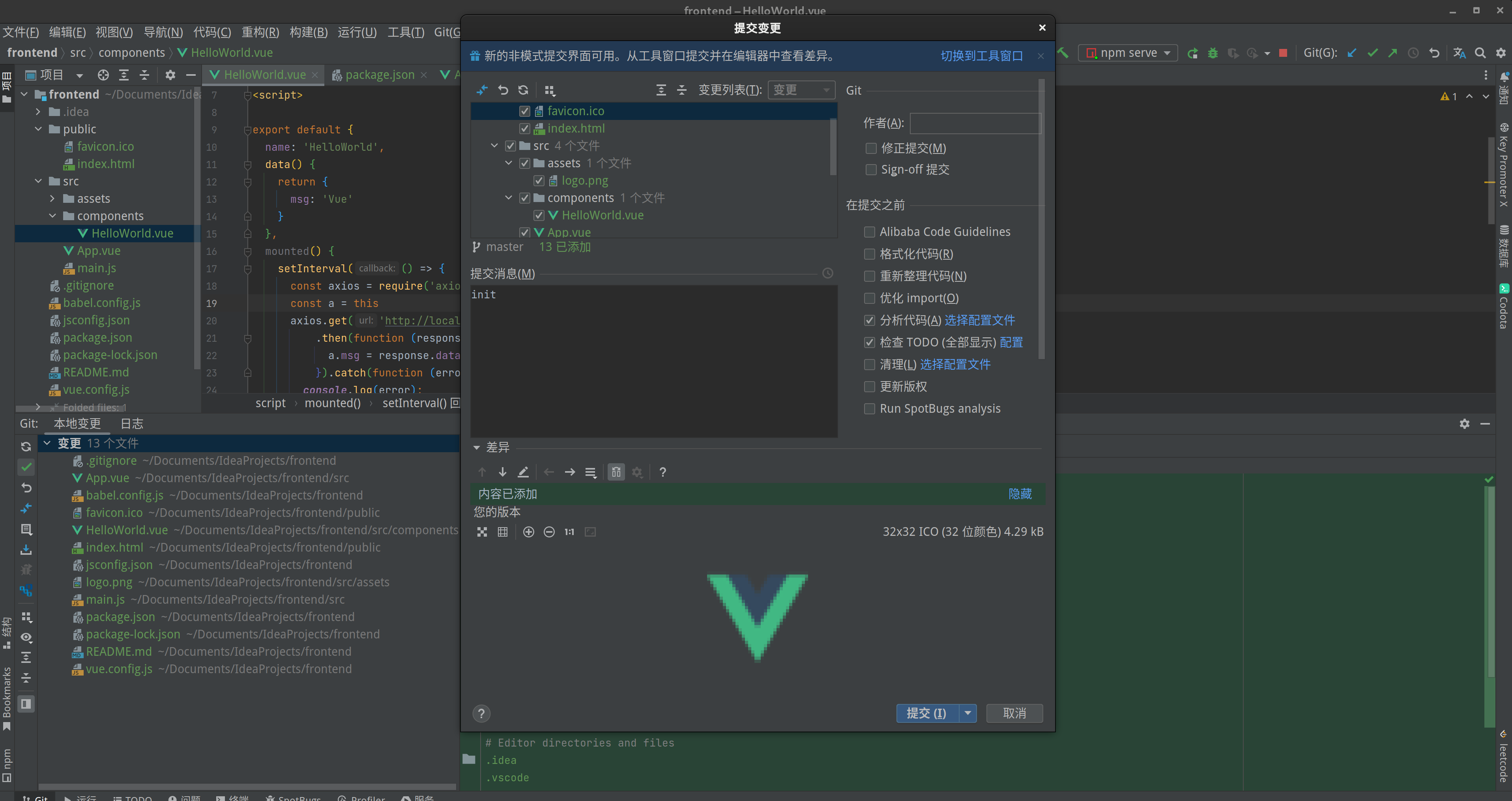Set image preview to actual size 1:1
Screen dimensions: 1512x801
[569, 532]
